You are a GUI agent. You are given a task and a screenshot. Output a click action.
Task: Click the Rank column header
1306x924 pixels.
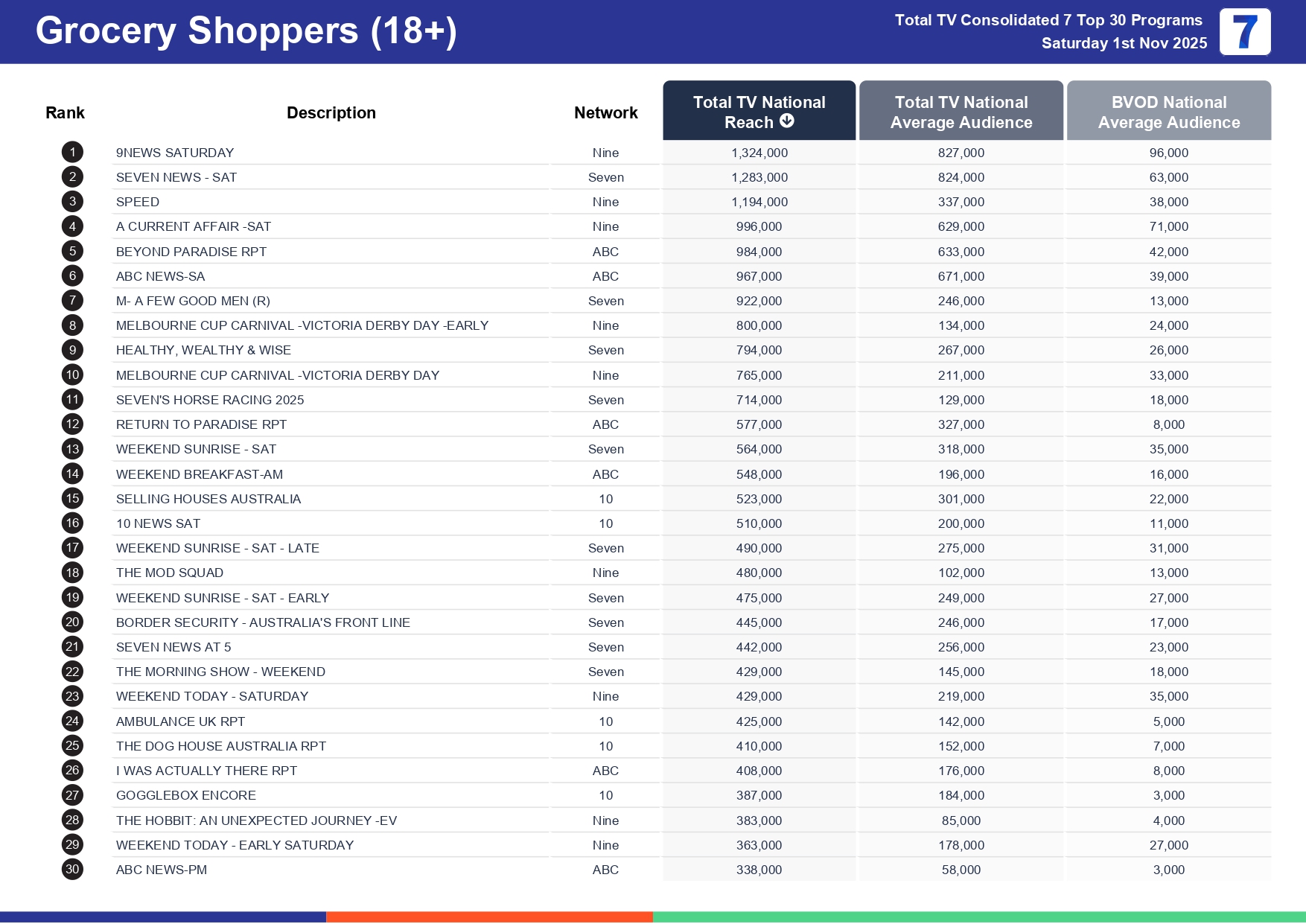(x=65, y=112)
